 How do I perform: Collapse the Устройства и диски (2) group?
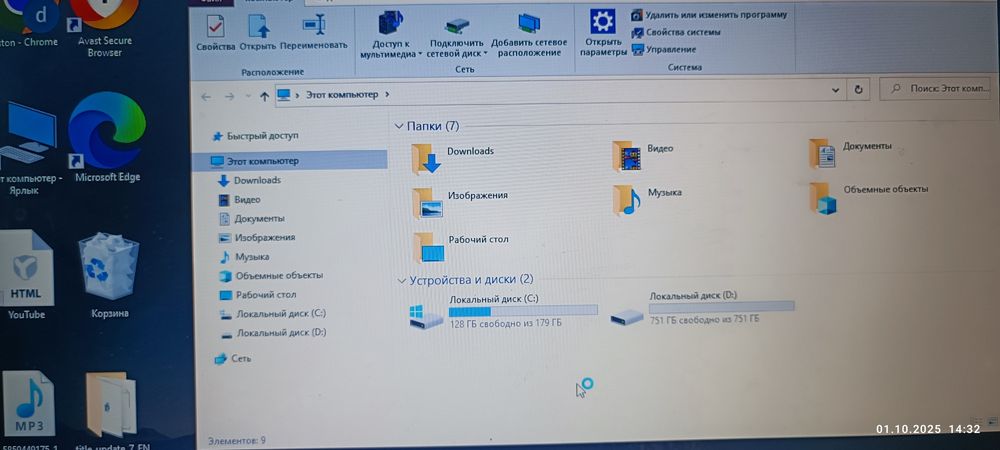(402, 280)
